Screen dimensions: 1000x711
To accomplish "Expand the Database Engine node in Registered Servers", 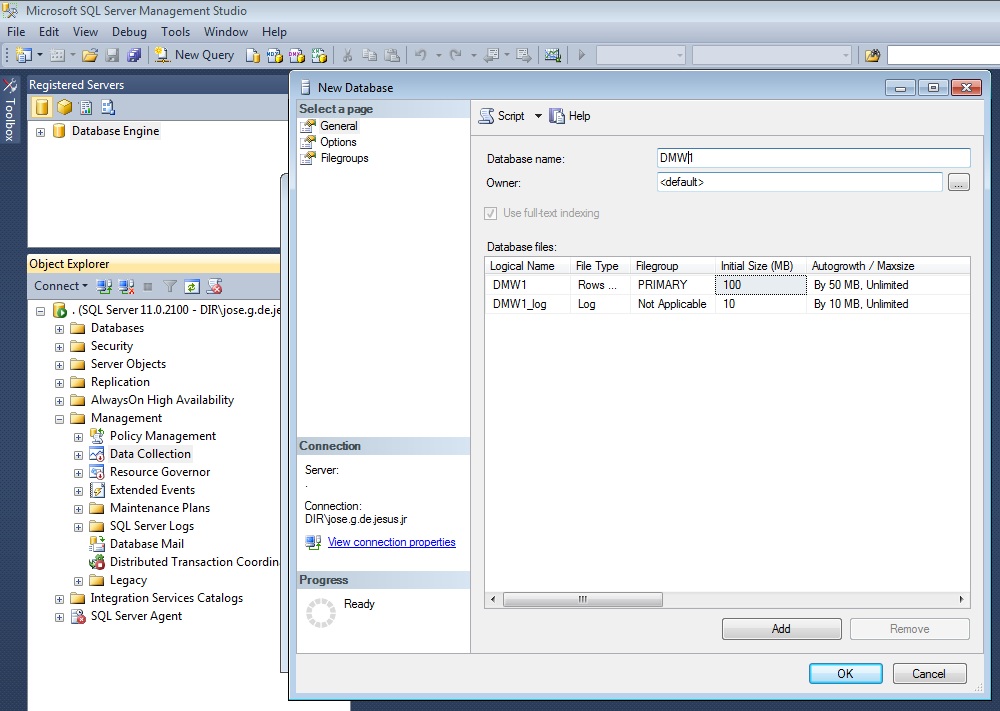I will 40,132.
